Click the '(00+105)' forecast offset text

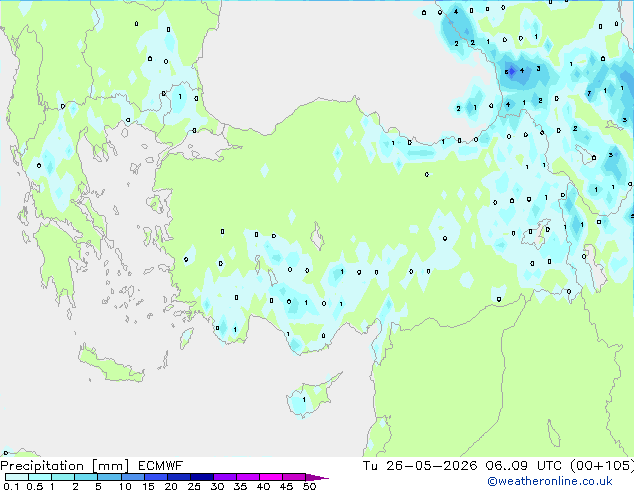coord(601,466)
